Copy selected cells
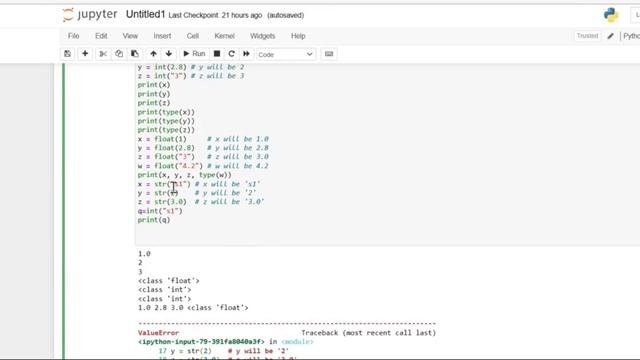The width and height of the screenshot is (640, 360). coord(119,54)
